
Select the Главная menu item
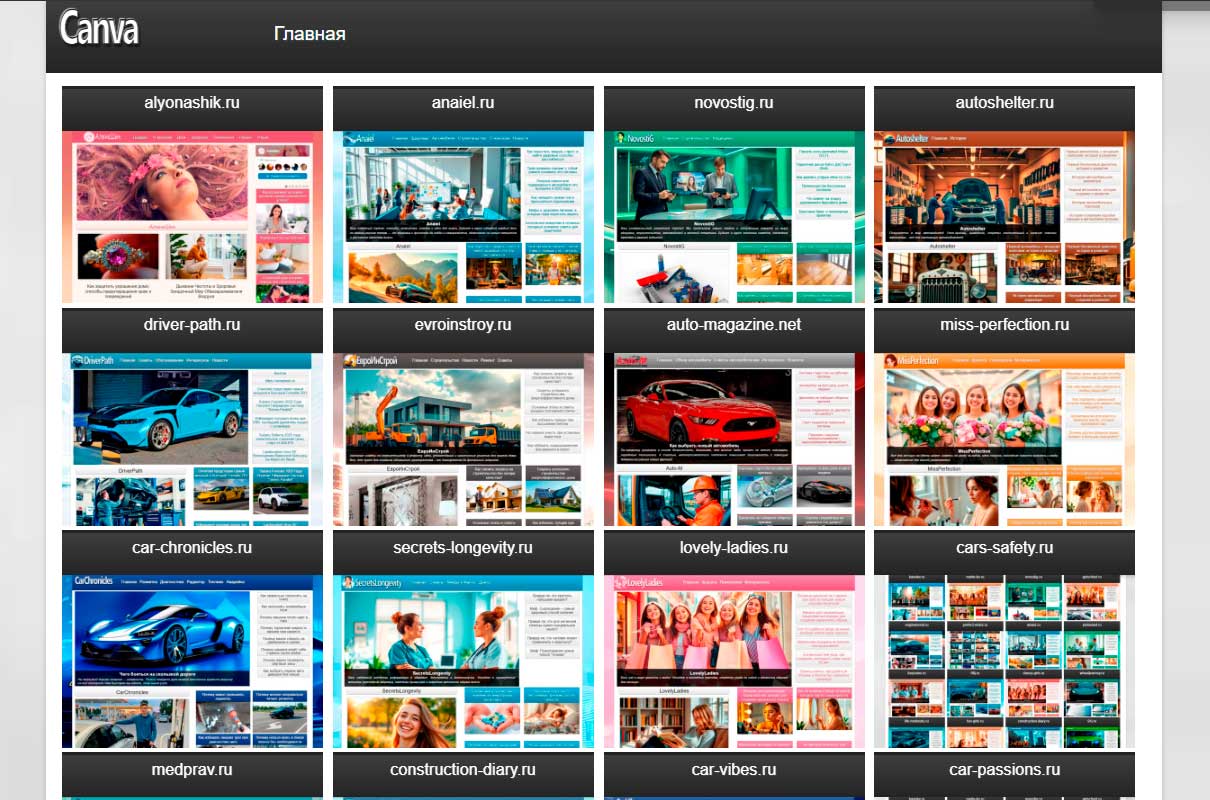[x=311, y=33]
